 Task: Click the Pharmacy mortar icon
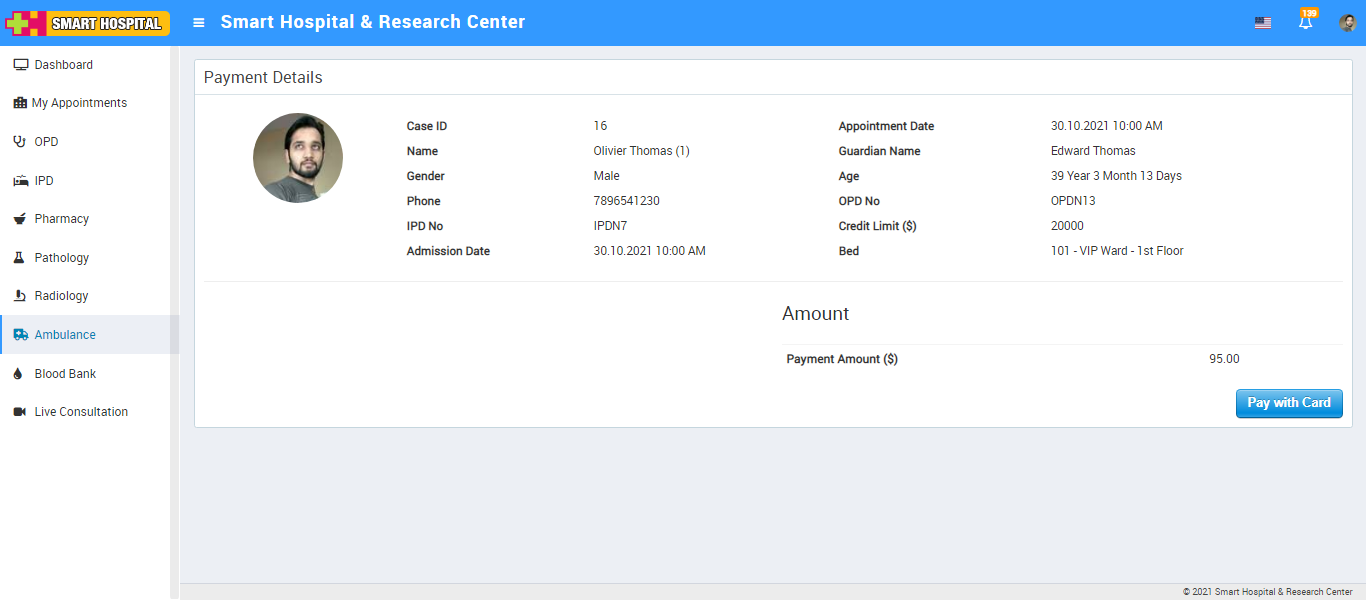pyautogui.click(x=20, y=219)
